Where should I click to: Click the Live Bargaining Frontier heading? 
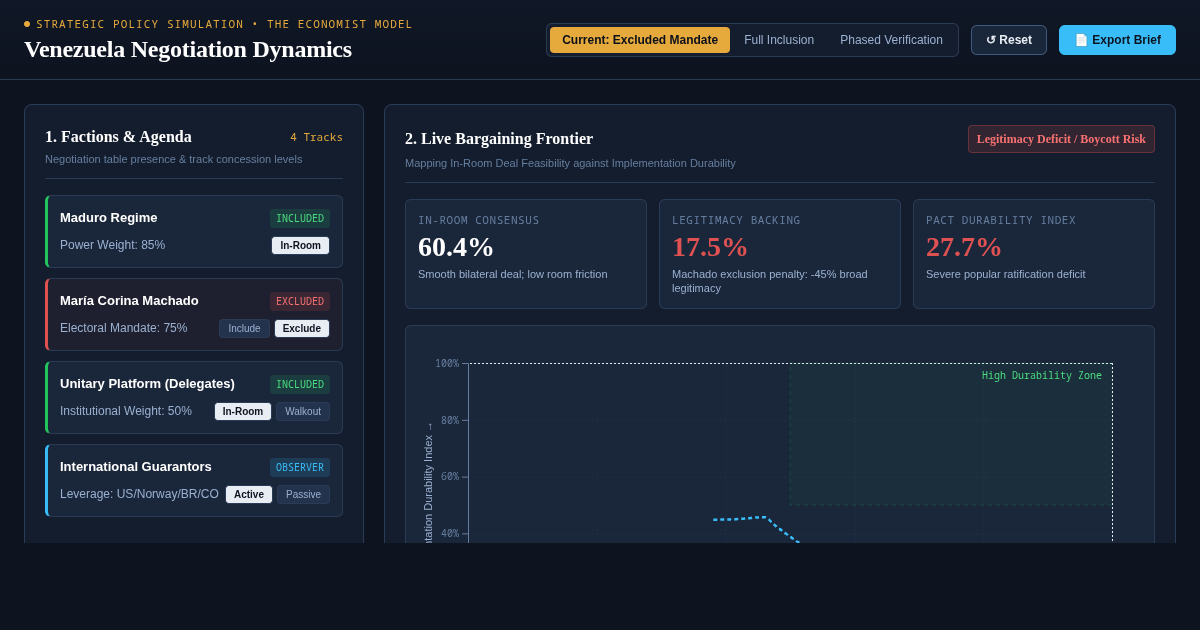pyautogui.click(x=499, y=139)
